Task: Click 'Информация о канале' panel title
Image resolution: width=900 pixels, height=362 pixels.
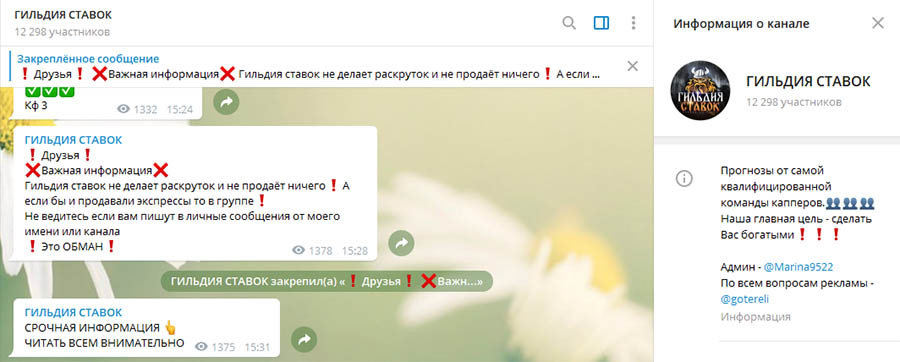Action: (741, 24)
